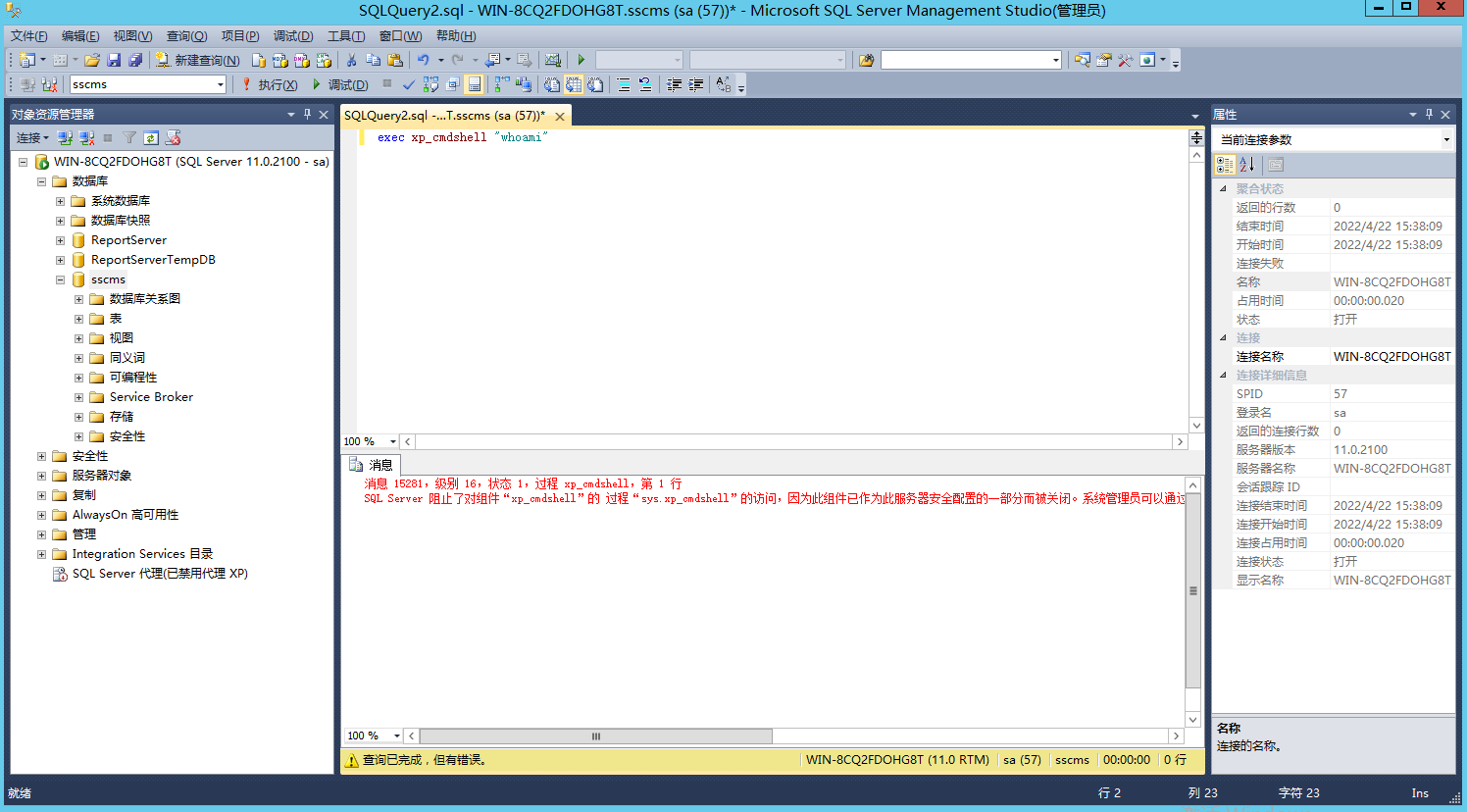
Task: Specify values for template parameters icon
Action: click(x=724, y=84)
